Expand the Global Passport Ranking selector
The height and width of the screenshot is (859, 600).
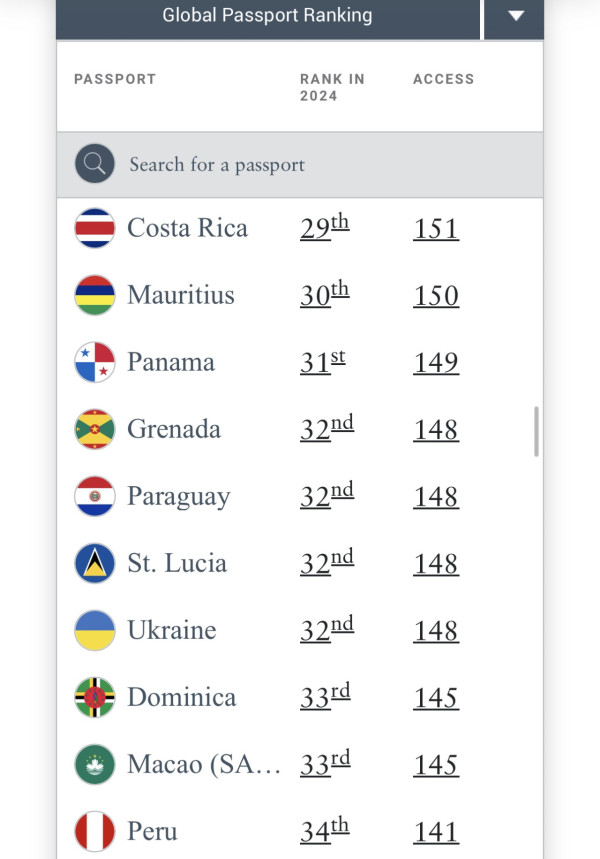pyautogui.click(x=267, y=16)
